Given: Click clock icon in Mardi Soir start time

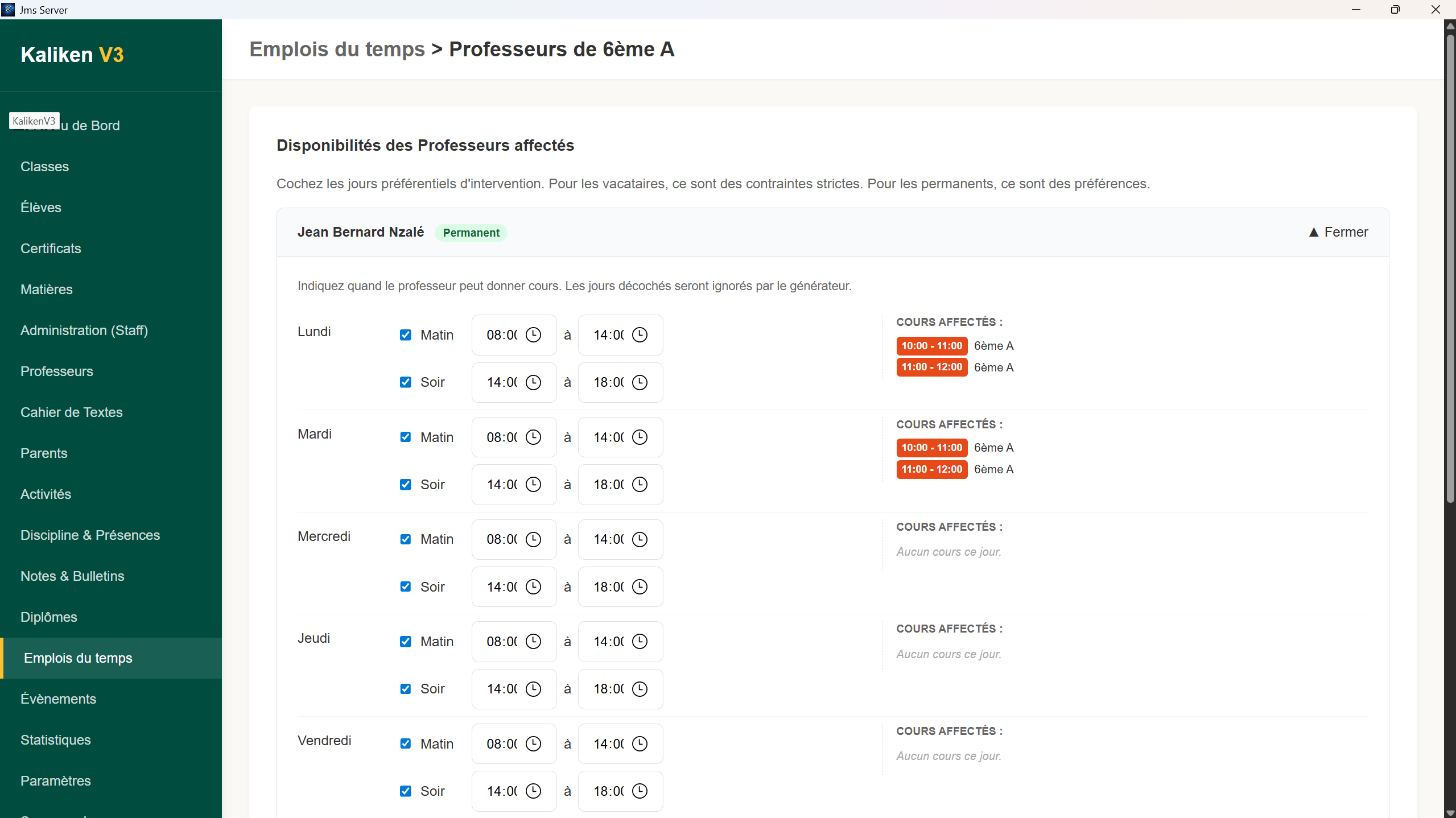Looking at the screenshot, I should pyautogui.click(x=533, y=485).
